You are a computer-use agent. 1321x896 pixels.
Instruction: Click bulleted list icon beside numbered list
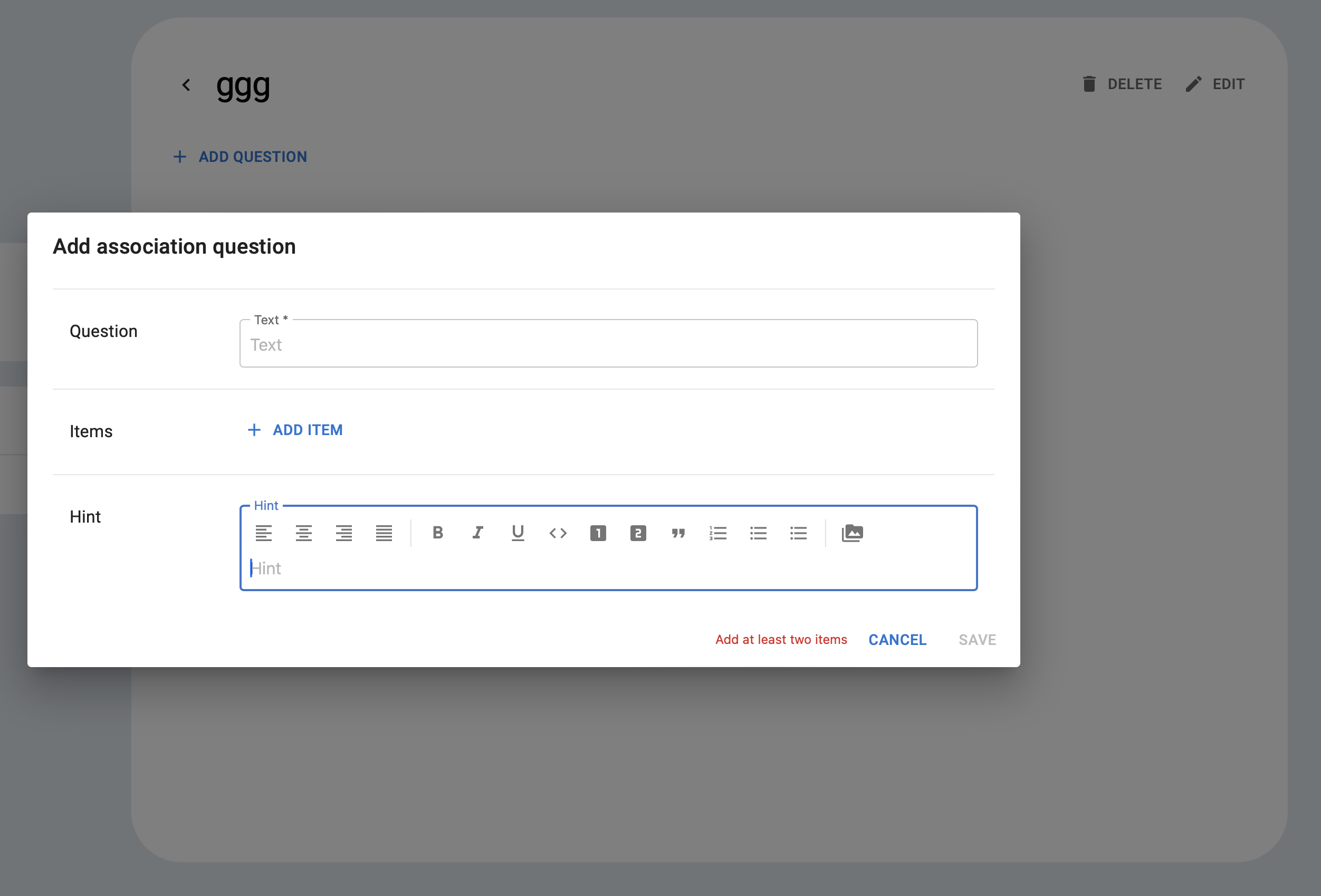758,533
